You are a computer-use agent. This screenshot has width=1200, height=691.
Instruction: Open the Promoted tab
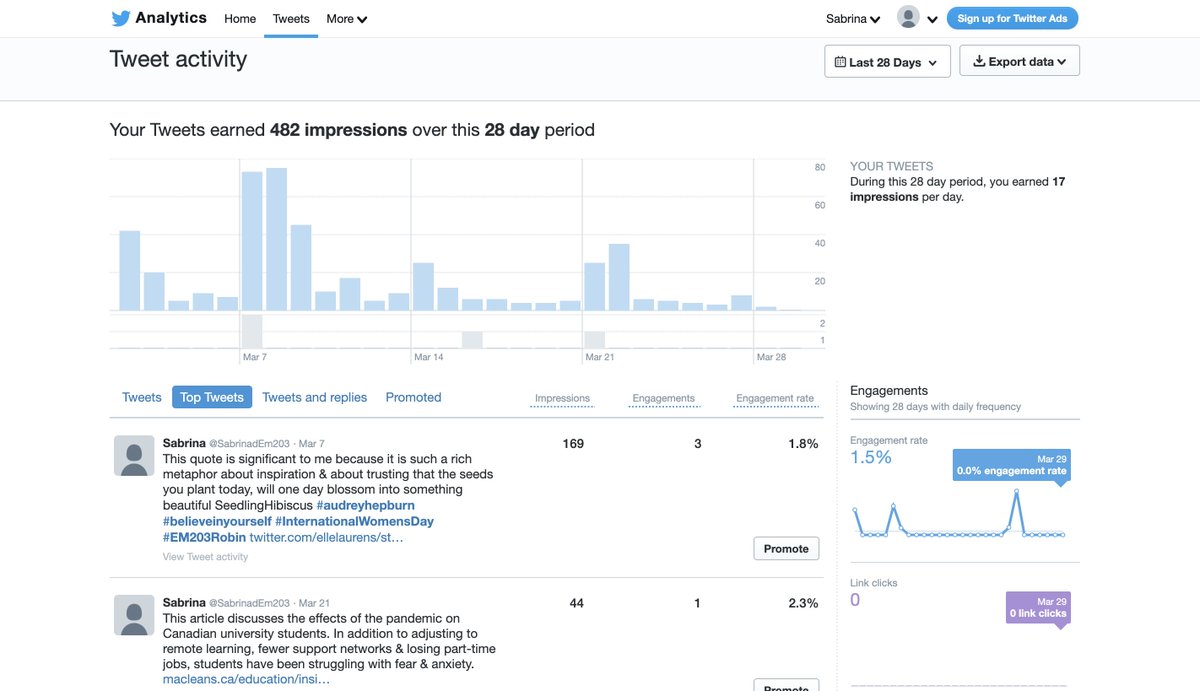point(413,397)
